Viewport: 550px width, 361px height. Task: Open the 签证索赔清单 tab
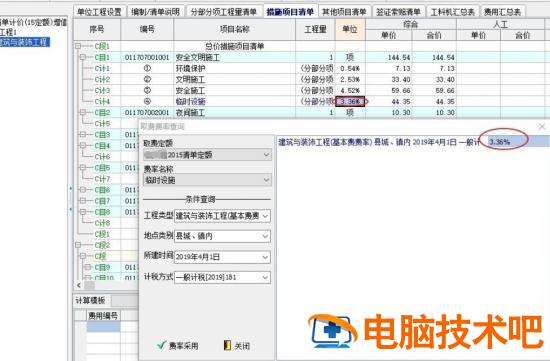tap(398, 12)
